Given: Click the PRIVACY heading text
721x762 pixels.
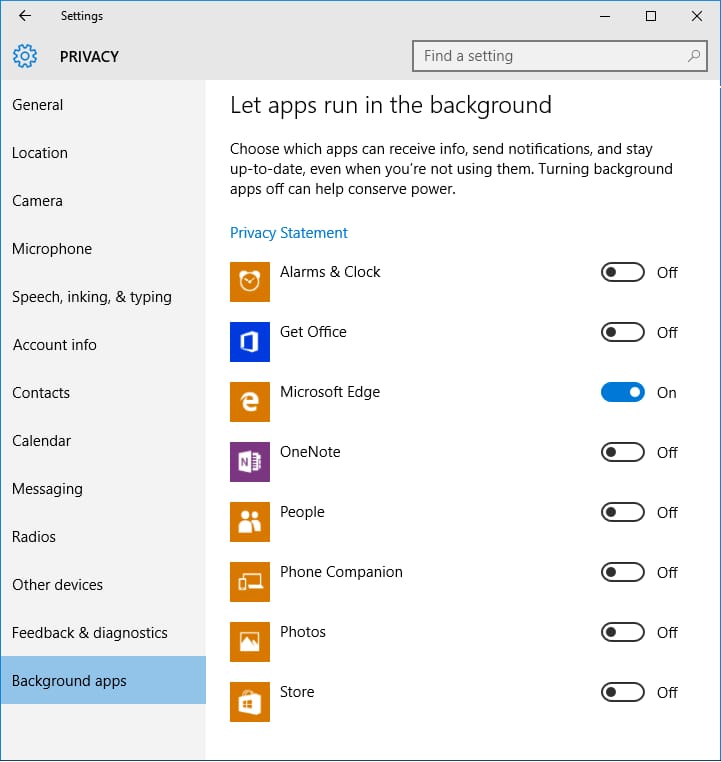Looking at the screenshot, I should tap(89, 57).
